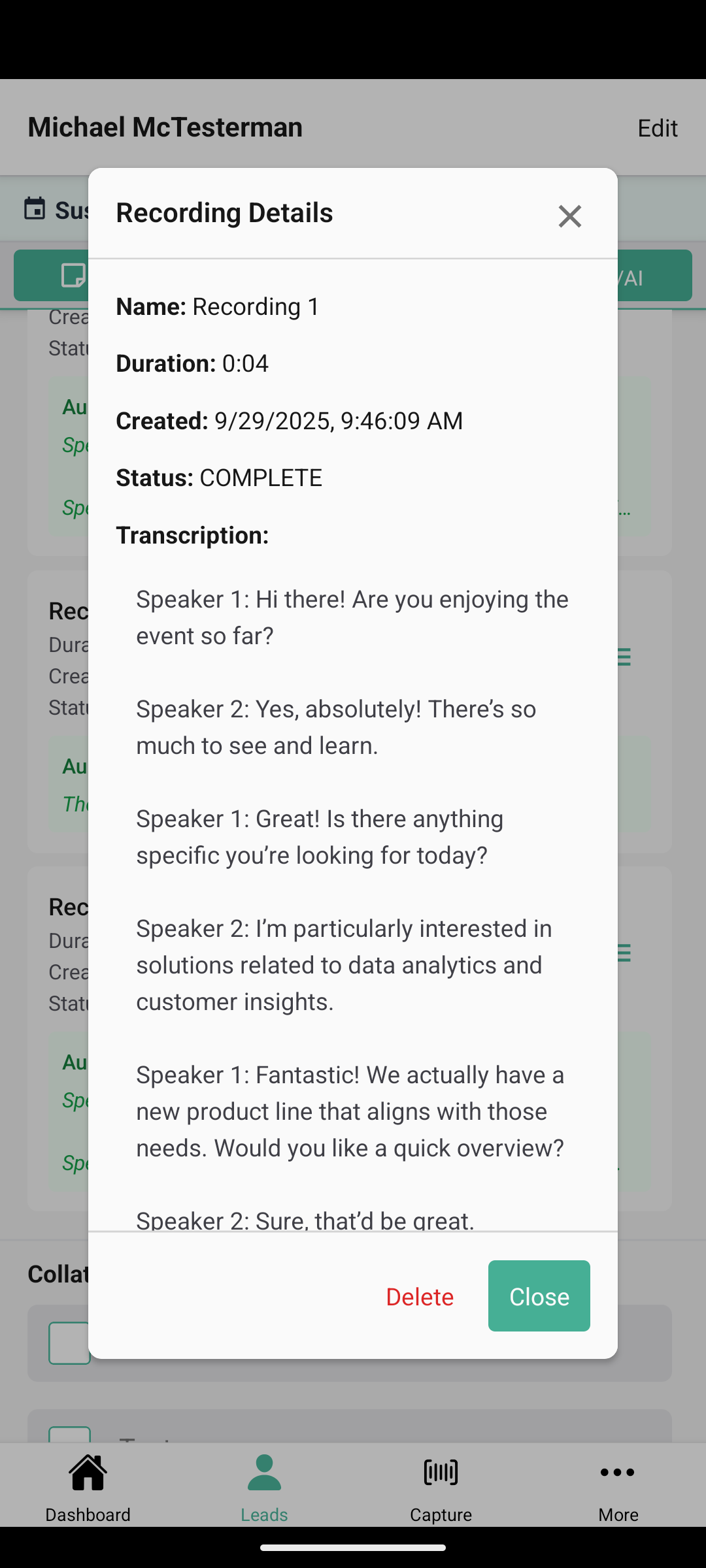706x1568 pixels.
Task: Click the calendar icon below the lead name
Action: click(x=35, y=209)
